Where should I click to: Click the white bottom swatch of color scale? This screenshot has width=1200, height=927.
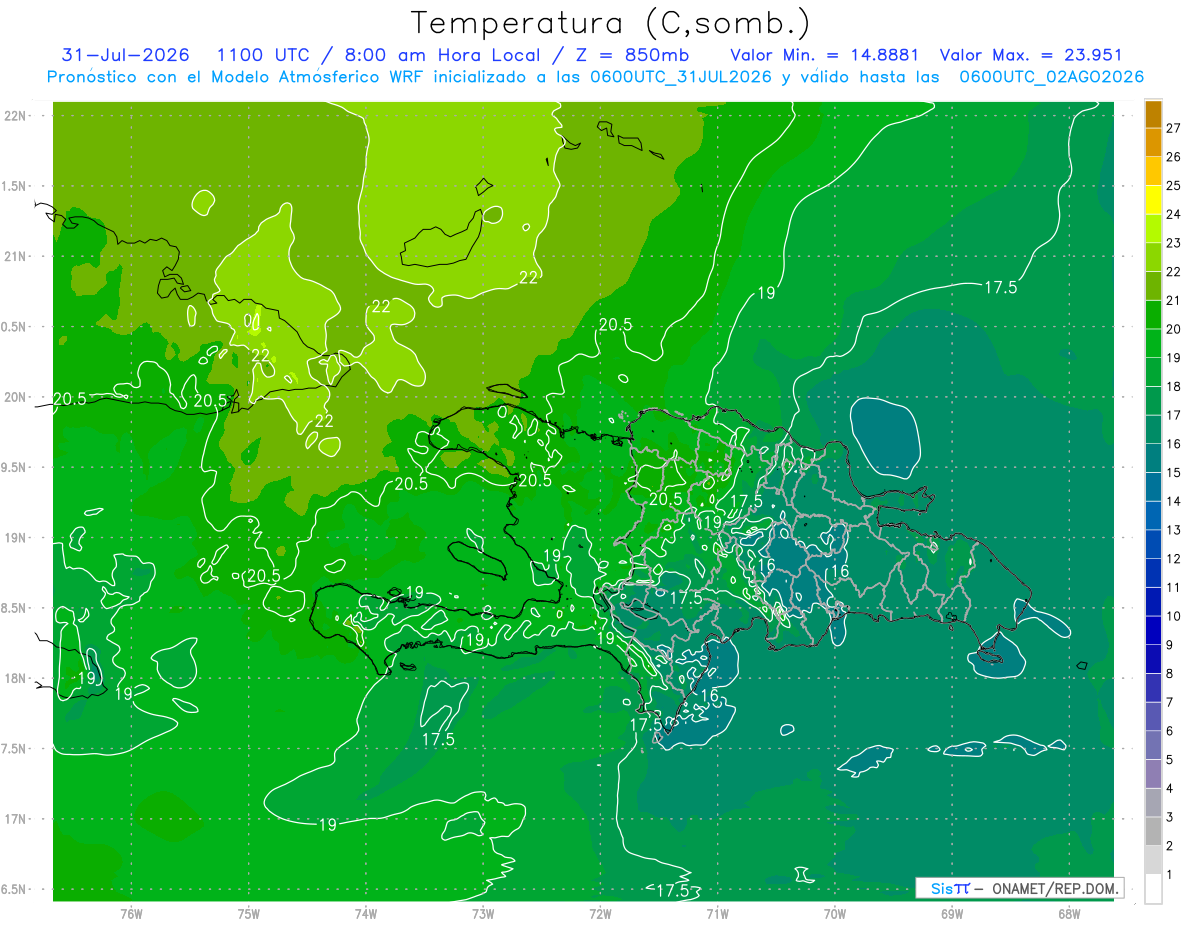(x=1153, y=889)
